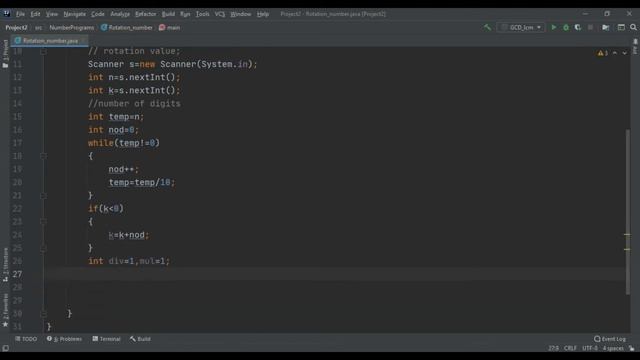Click the grey Stop icon in the toolbar
This screenshot has width=640, height=360.
coord(590,27)
